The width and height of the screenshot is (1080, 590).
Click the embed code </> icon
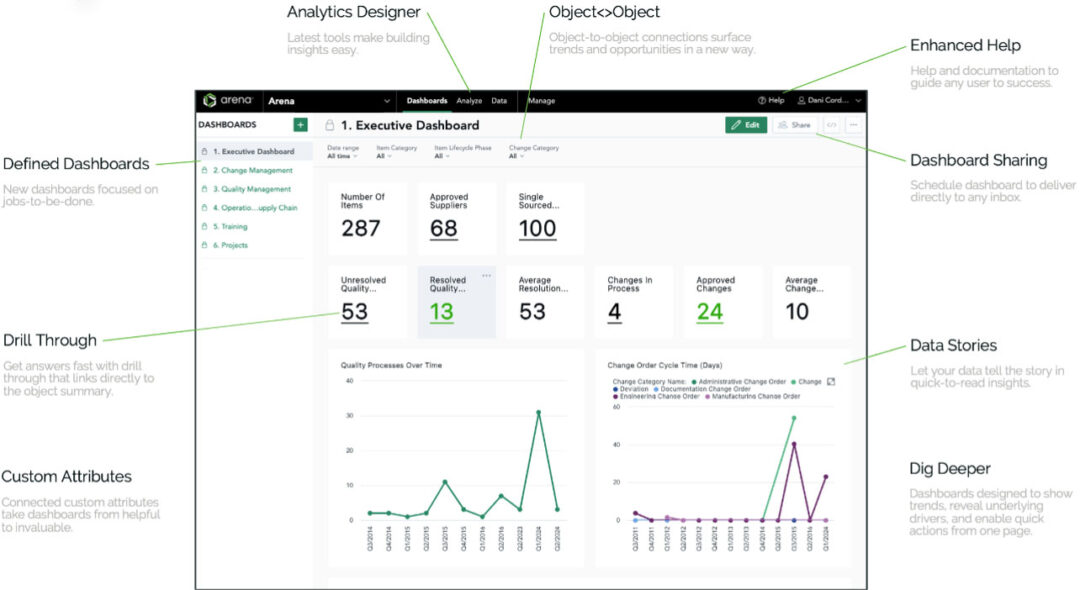831,125
